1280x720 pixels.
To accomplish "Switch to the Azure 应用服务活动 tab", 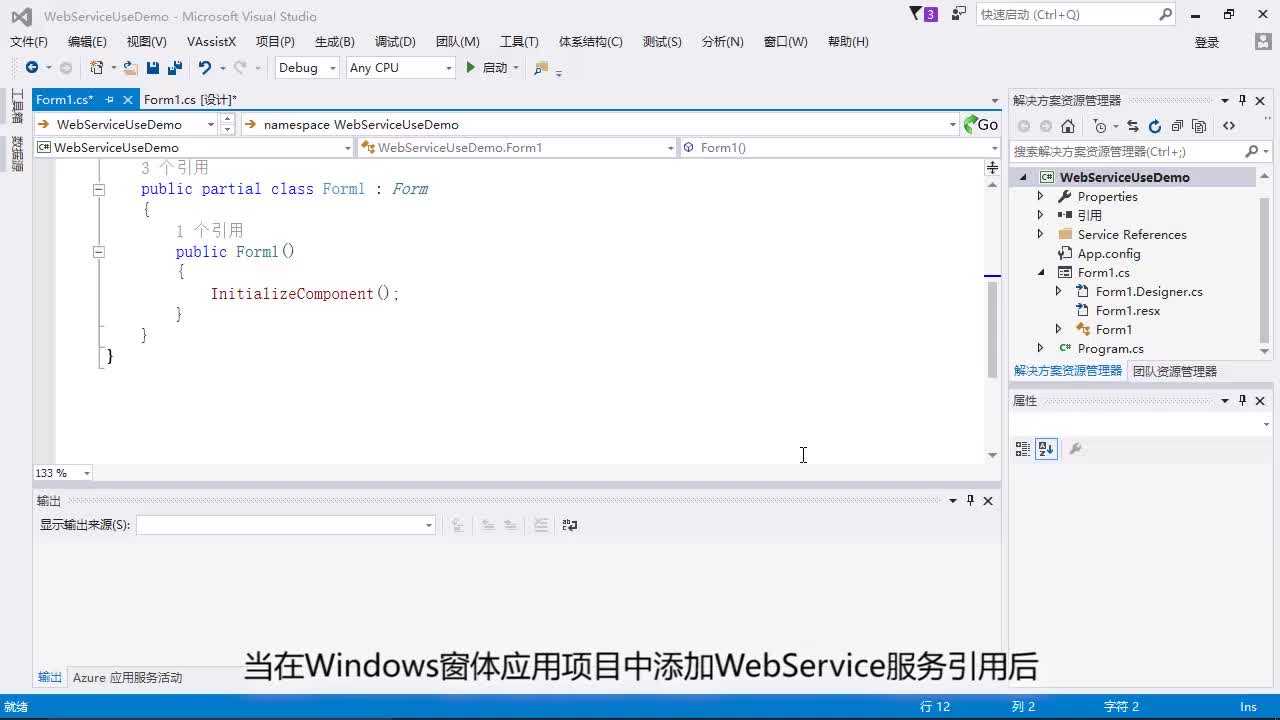I will [x=127, y=678].
